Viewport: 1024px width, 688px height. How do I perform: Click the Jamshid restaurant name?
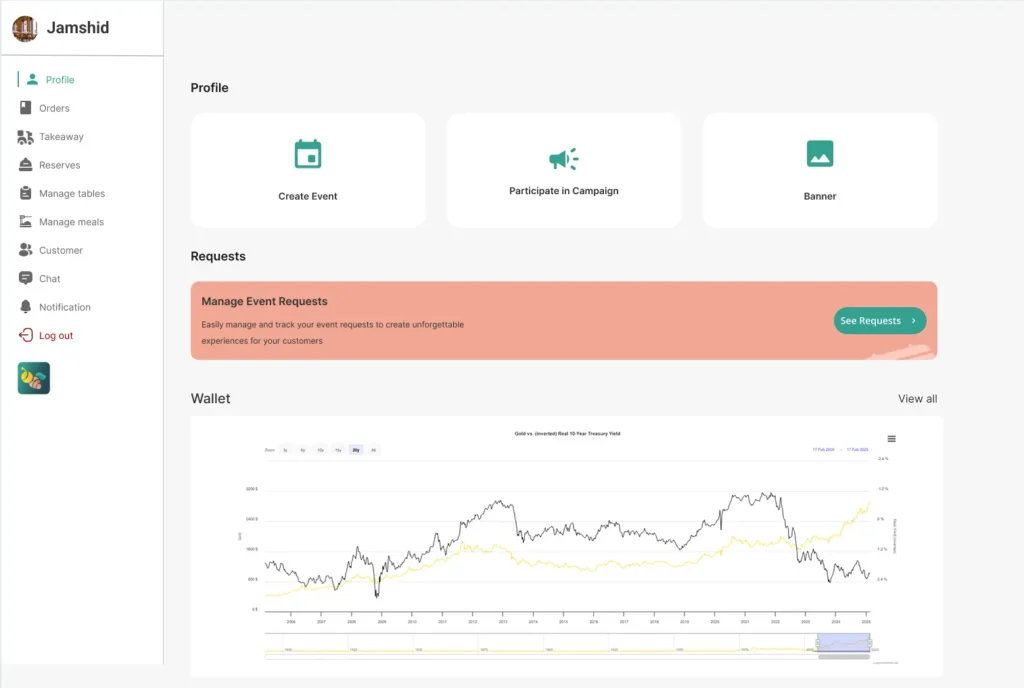(x=78, y=27)
